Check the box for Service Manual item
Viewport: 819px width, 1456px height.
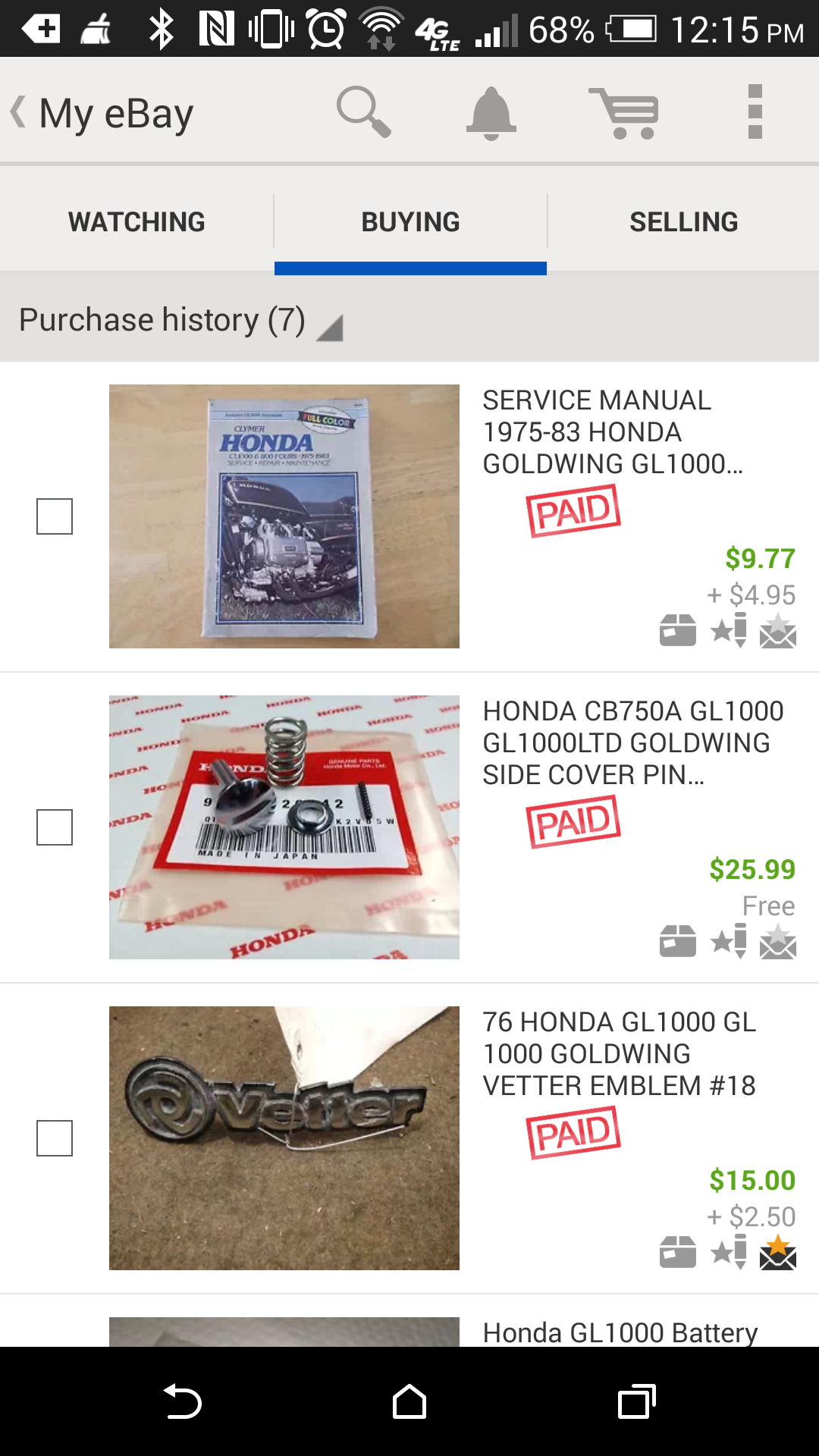[55, 516]
